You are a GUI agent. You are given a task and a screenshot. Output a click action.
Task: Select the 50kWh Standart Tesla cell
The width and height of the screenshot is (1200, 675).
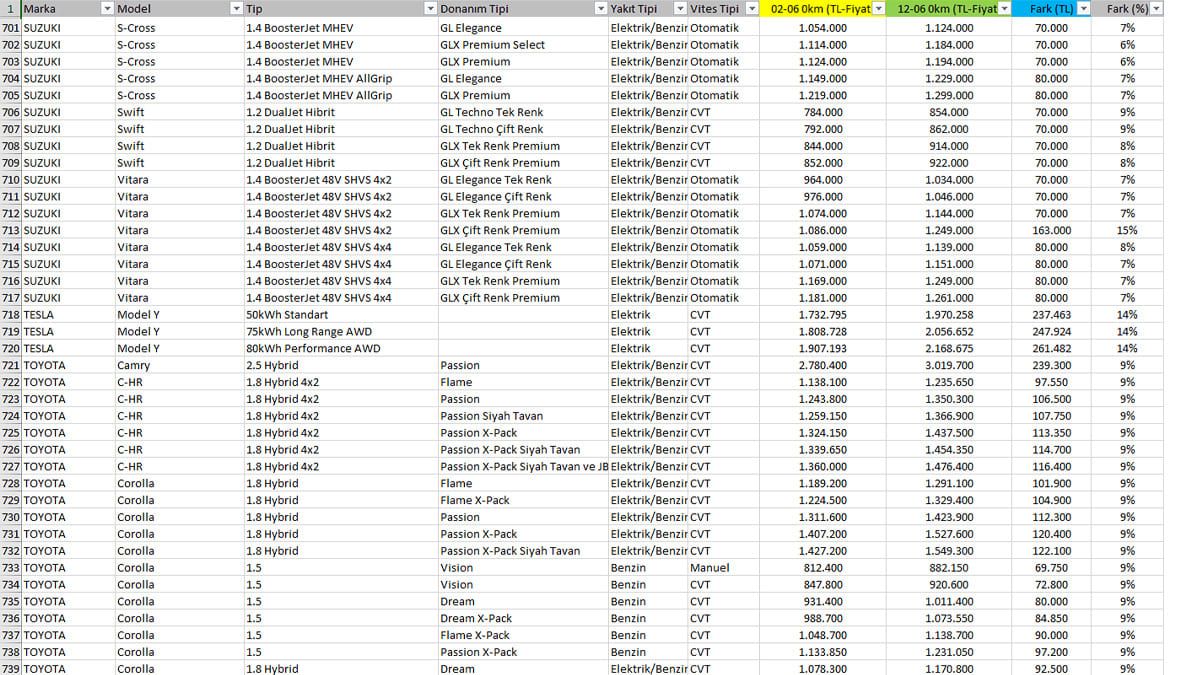tap(340, 315)
